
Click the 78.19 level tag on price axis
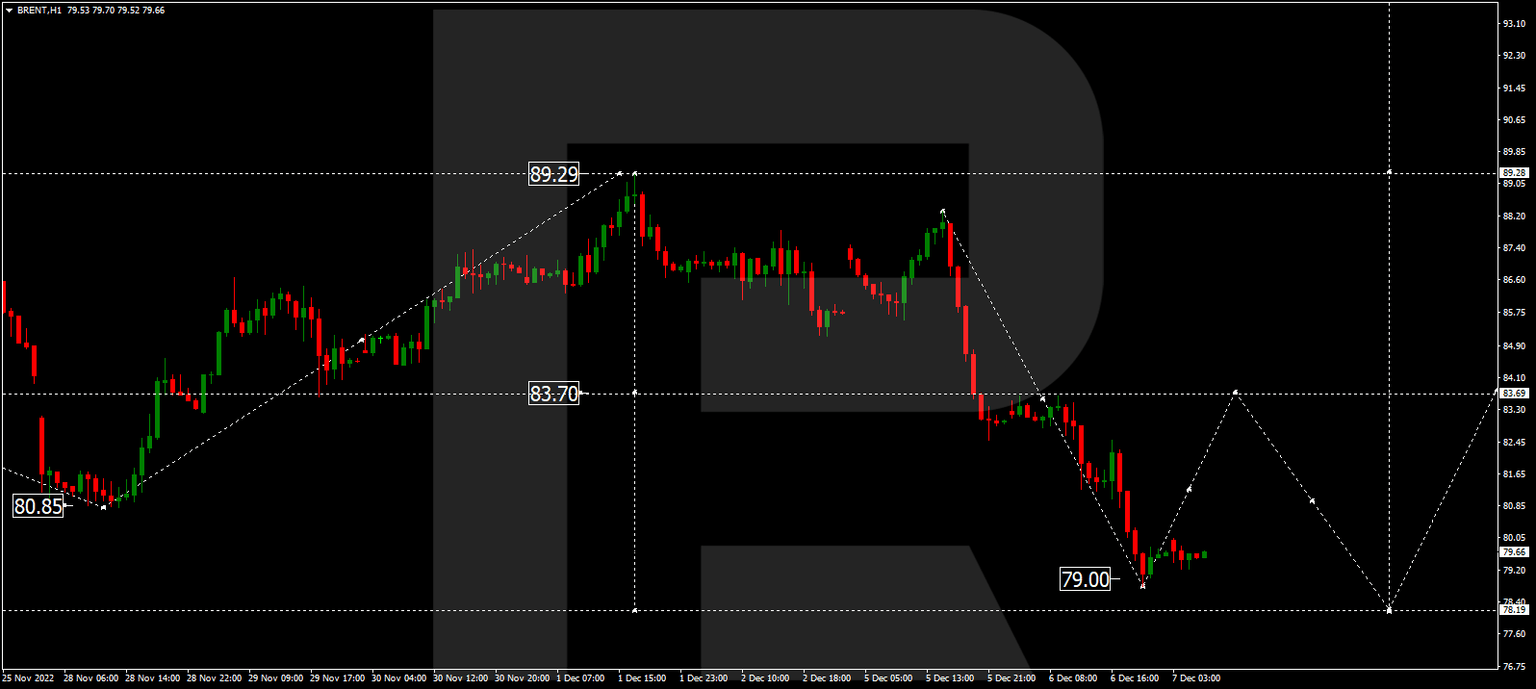click(x=1514, y=610)
